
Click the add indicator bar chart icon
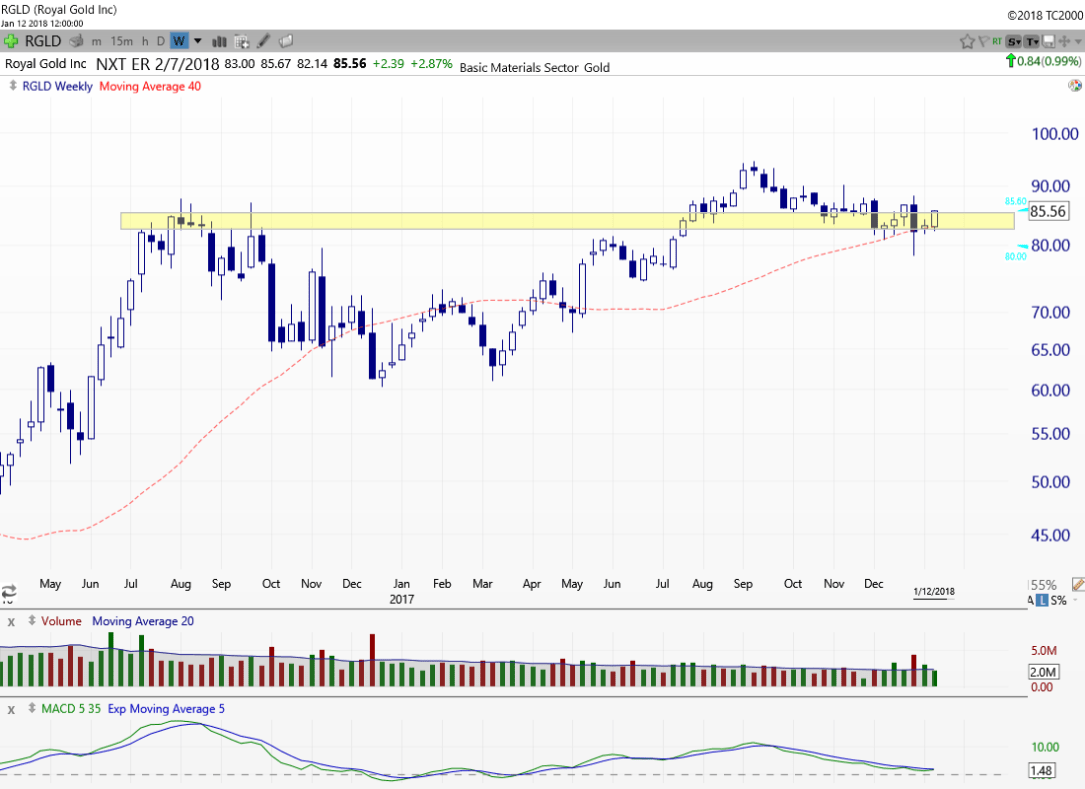coord(219,41)
